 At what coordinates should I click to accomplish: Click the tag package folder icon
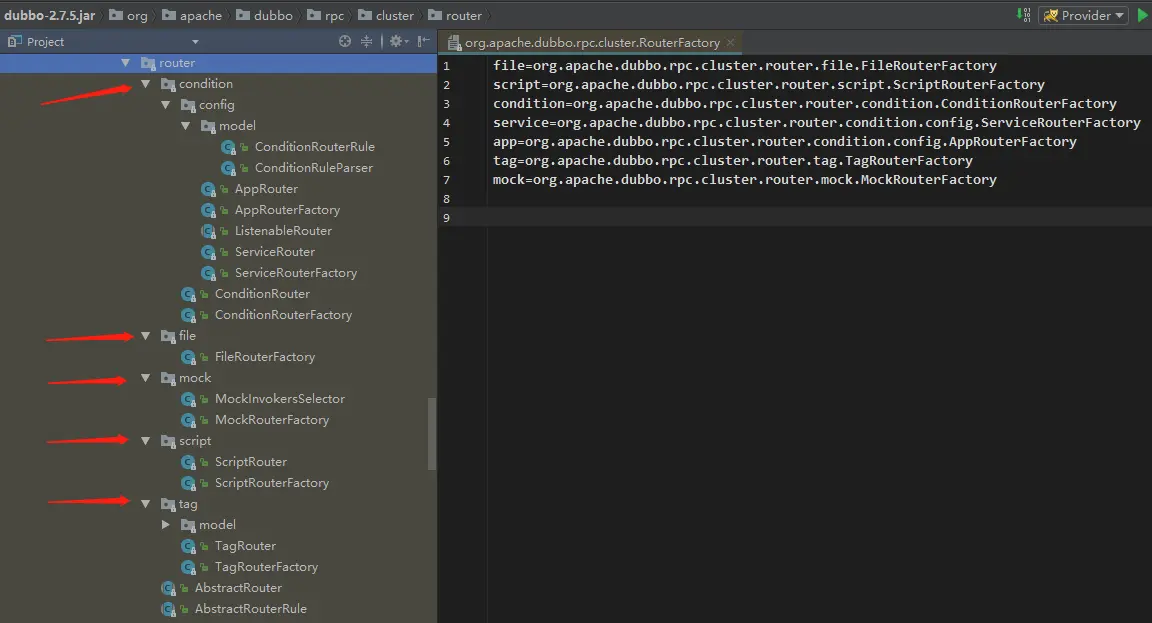click(x=168, y=505)
